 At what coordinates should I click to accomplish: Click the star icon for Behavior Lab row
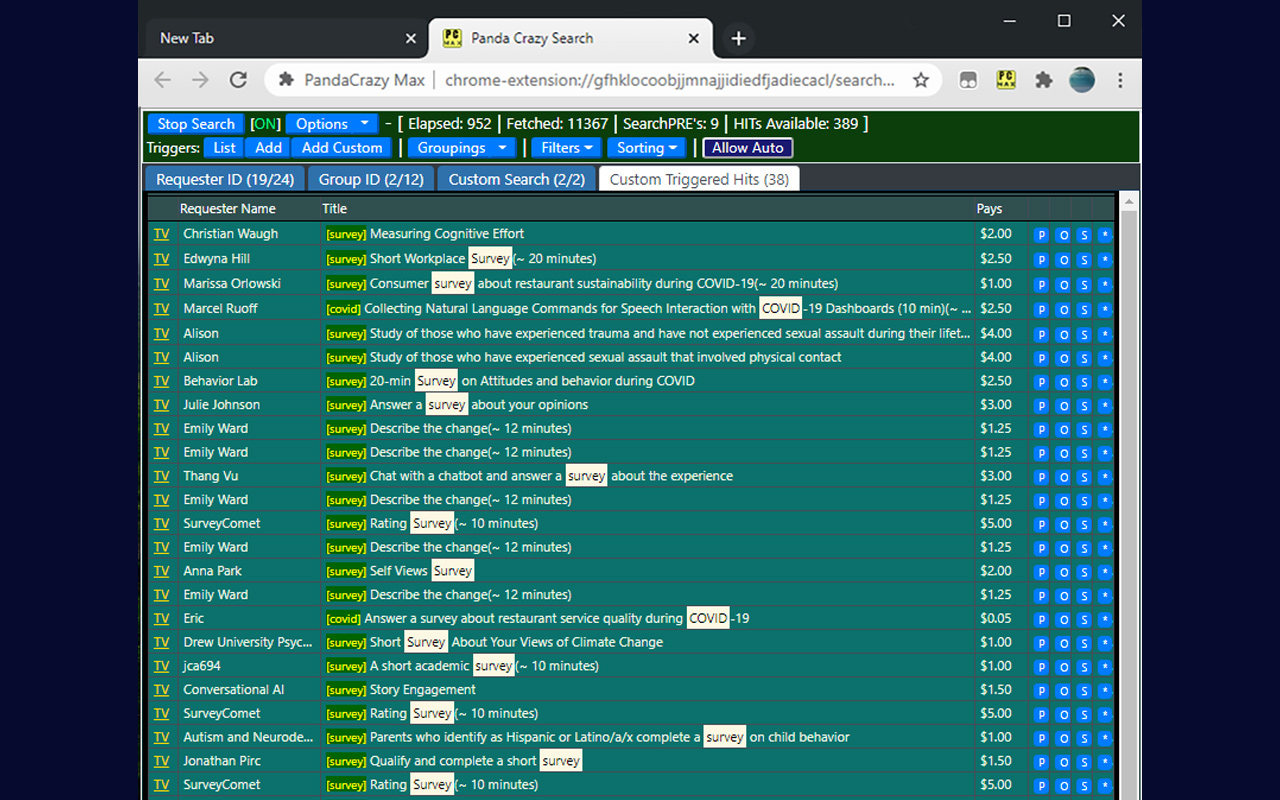[x=1104, y=382]
